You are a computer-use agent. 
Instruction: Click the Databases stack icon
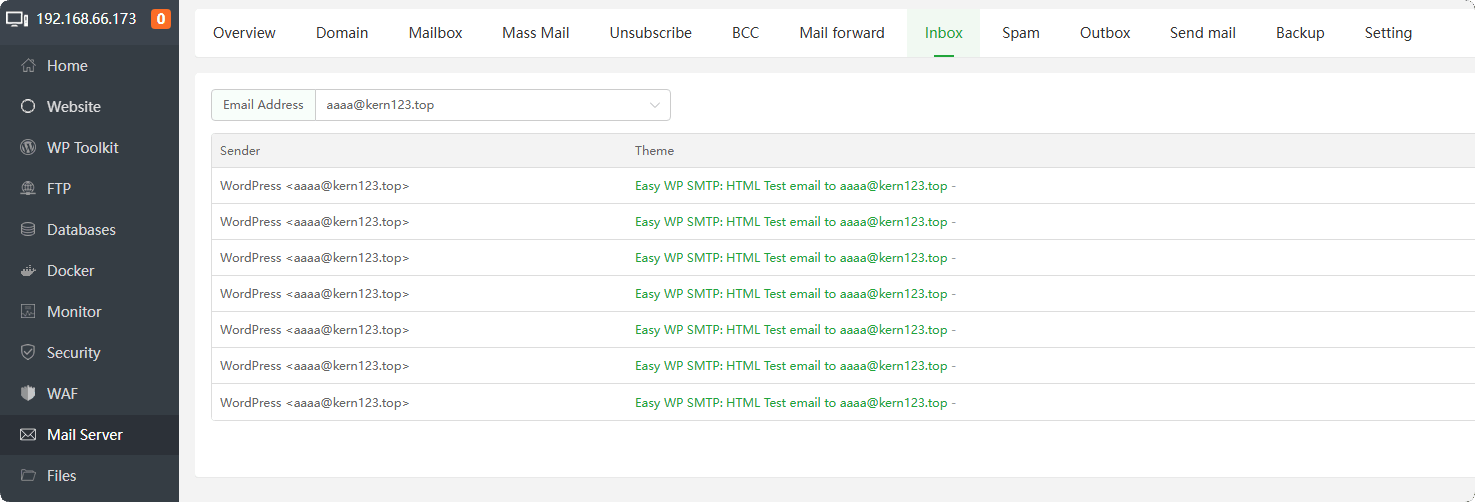[x=28, y=230]
